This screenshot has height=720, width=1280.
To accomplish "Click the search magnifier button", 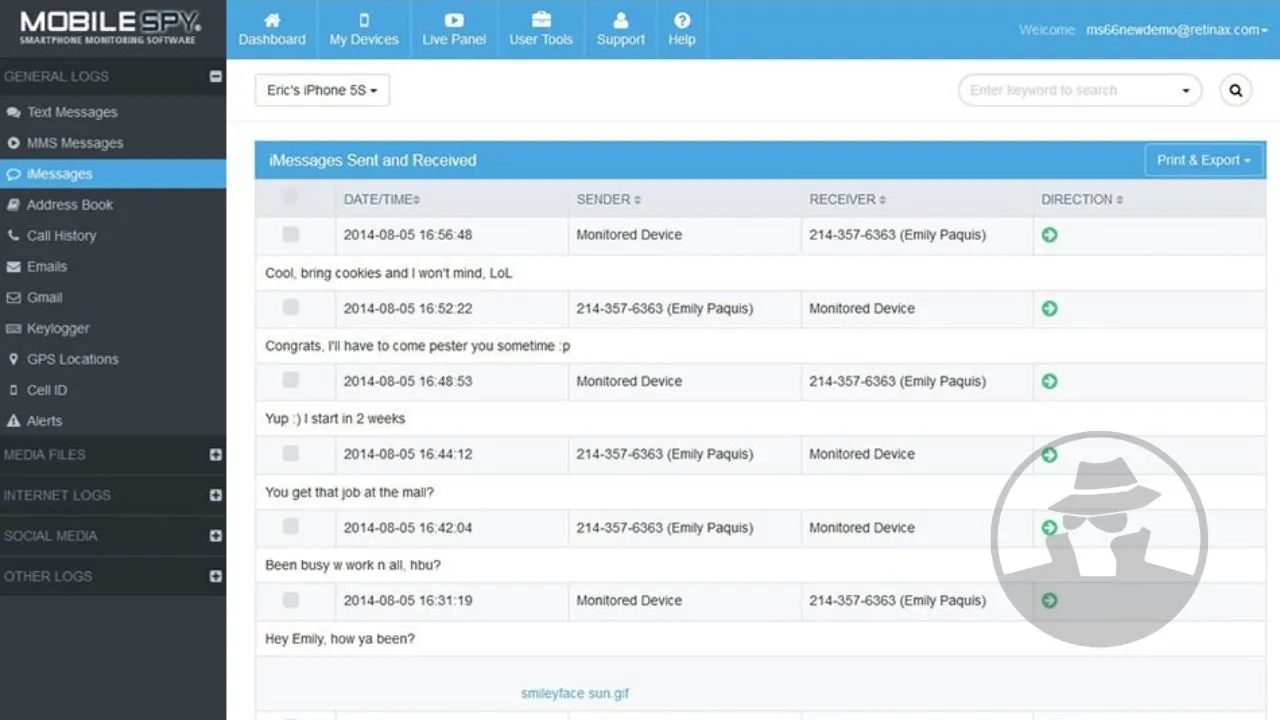I will [1236, 90].
